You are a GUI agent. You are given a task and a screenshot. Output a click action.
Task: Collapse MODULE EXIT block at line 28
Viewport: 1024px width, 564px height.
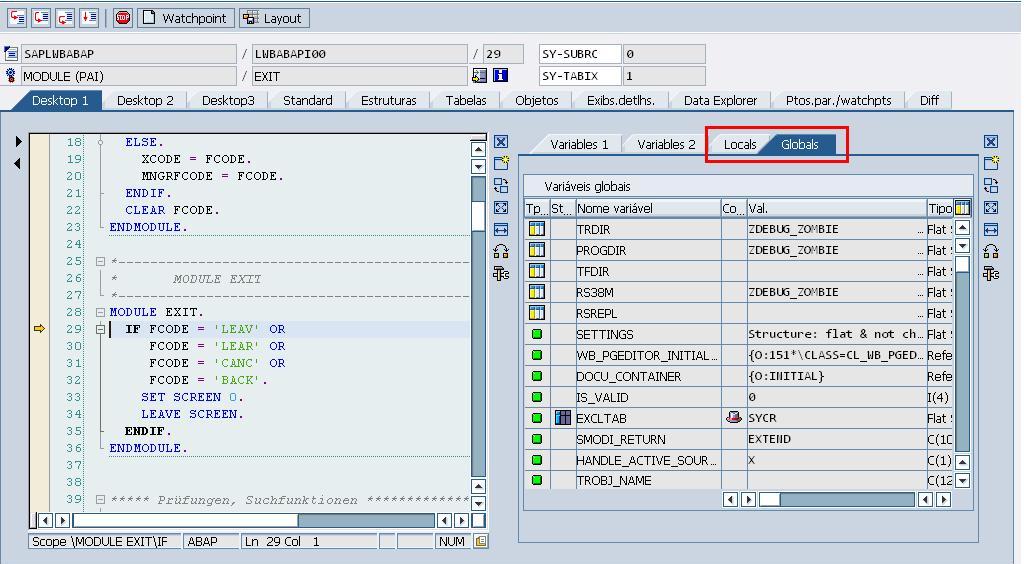[x=101, y=312]
